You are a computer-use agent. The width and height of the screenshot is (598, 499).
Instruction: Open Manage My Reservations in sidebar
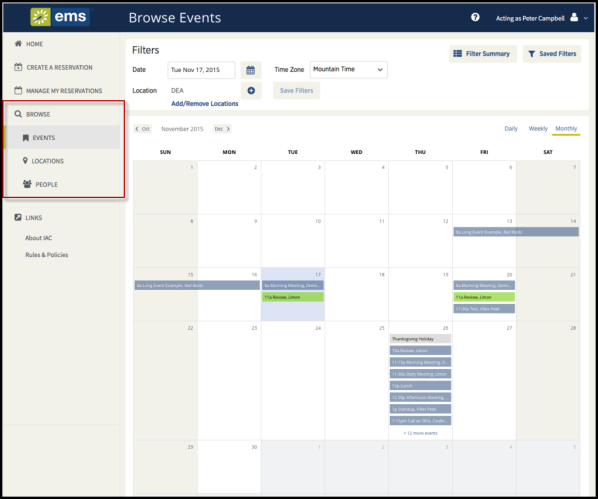58,91
